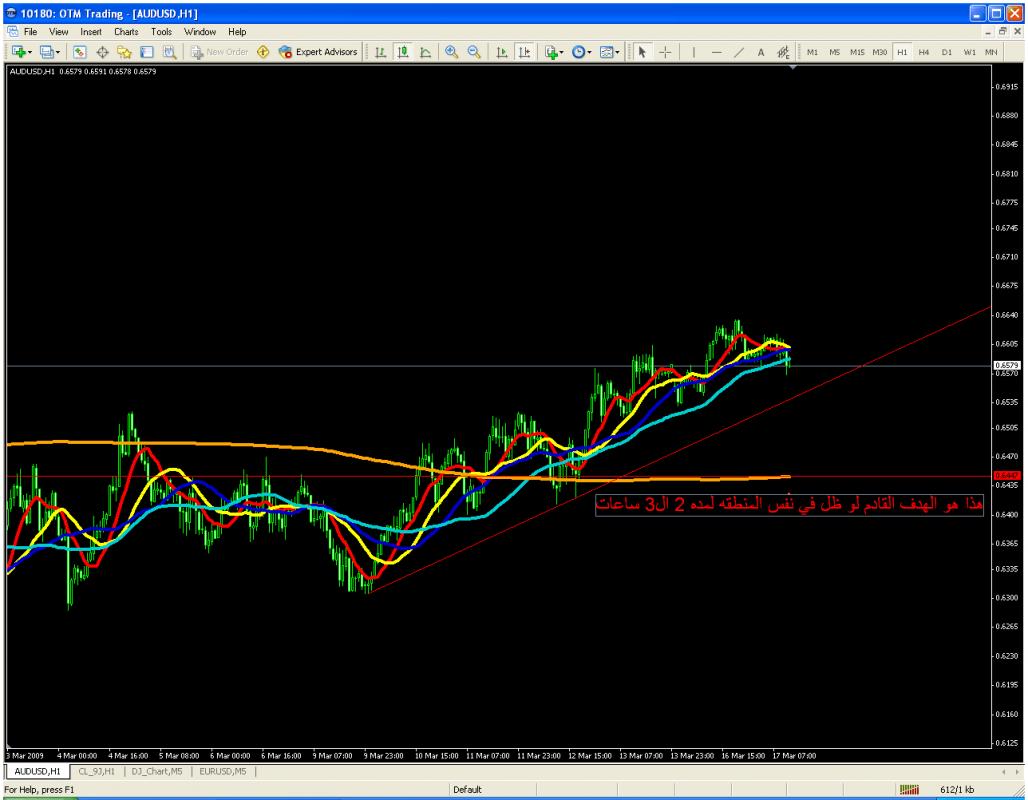The image size is (1028, 800).
Task: Select the Text 'A' drawing tool
Action: (x=761, y=52)
